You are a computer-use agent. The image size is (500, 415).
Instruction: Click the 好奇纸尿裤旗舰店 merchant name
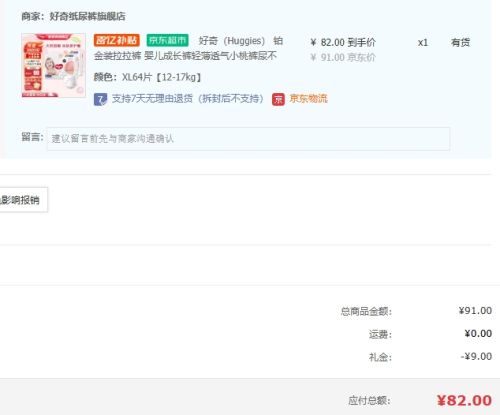click(x=87, y=16)
